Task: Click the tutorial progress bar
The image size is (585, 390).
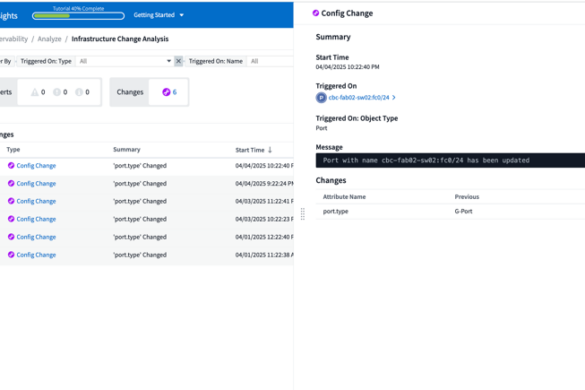Action: [78, 16]
